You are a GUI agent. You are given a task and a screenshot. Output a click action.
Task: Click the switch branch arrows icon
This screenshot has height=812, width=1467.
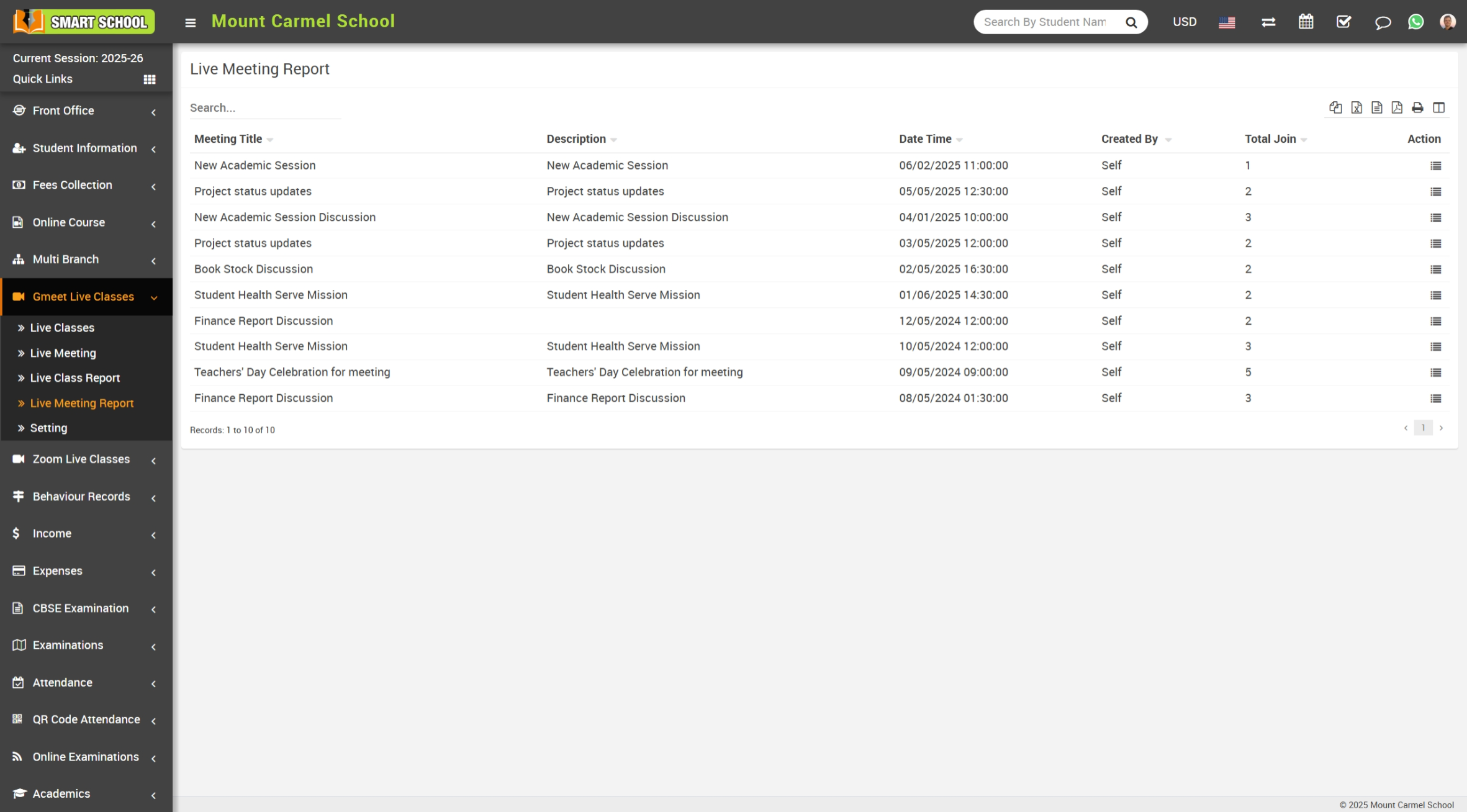[x=1268, y=22]
